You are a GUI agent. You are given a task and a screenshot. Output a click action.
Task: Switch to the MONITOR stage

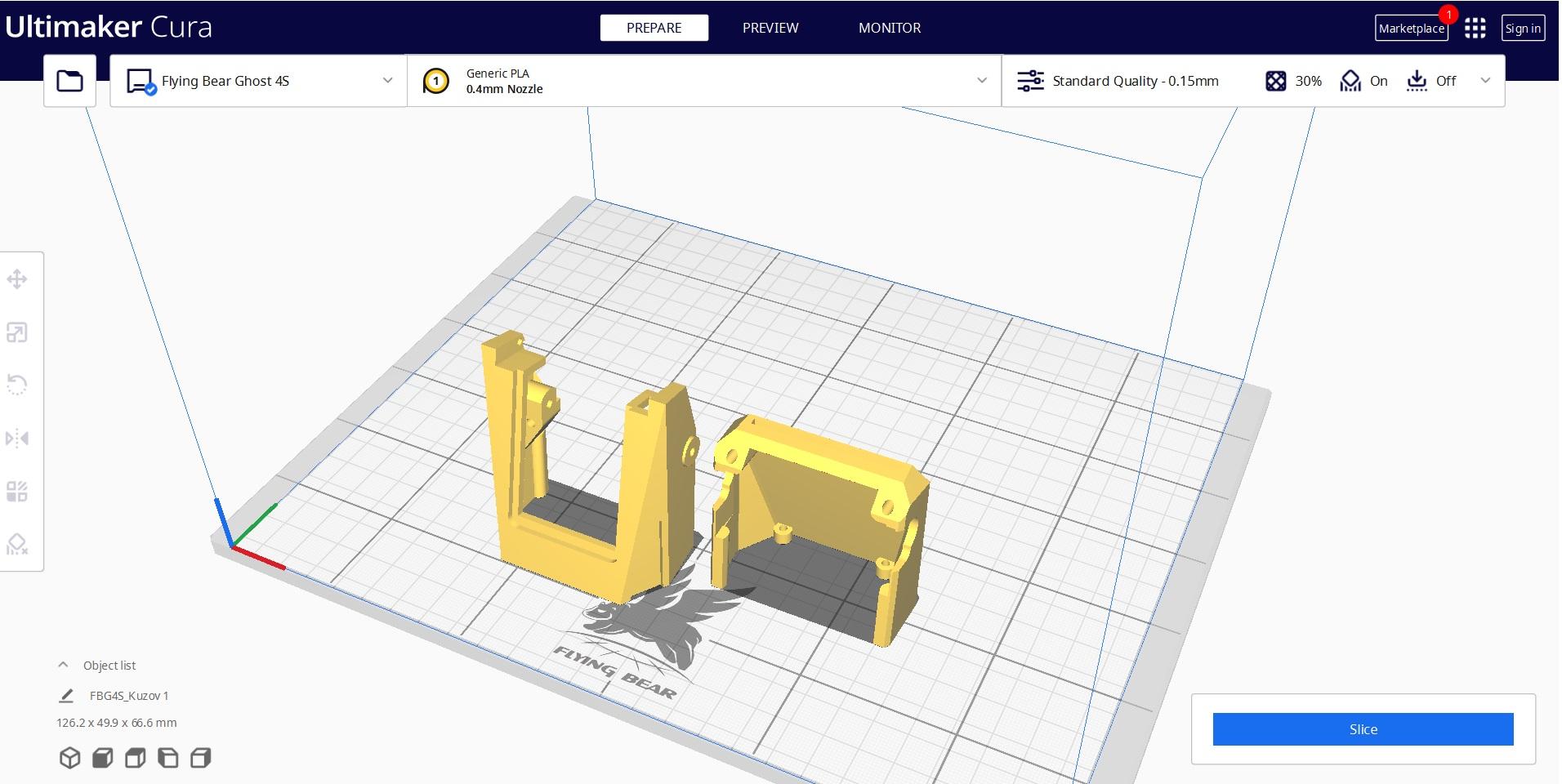point(890,28)
